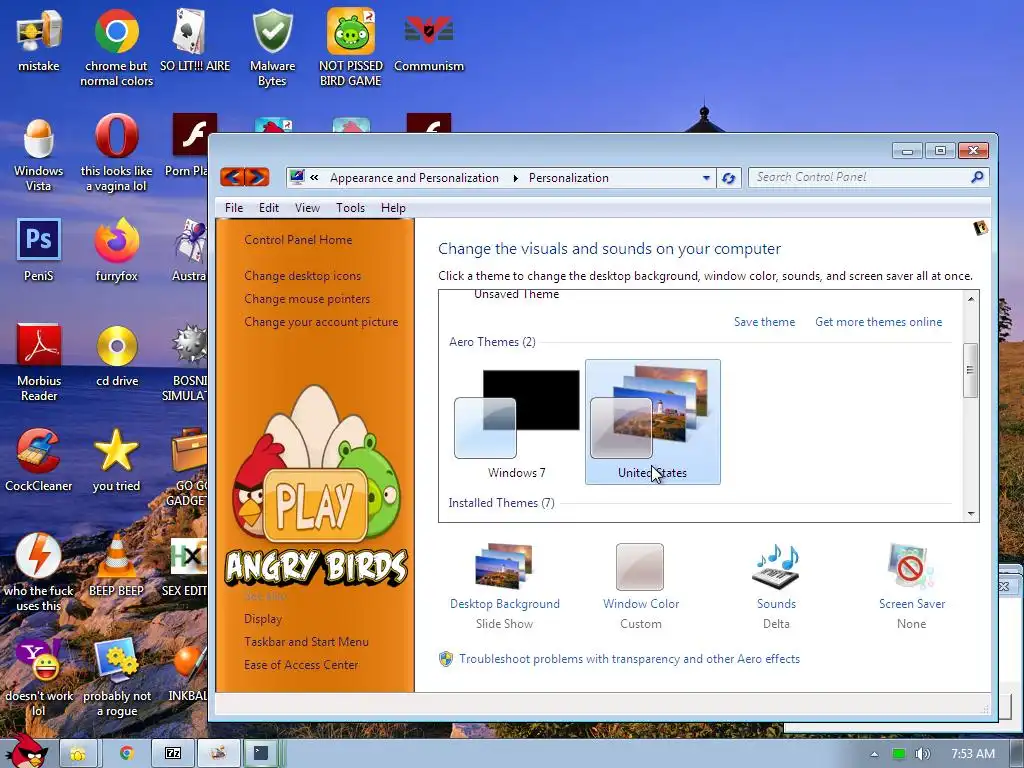Select the Windows 7 theme thumbnail

point(517,423)
